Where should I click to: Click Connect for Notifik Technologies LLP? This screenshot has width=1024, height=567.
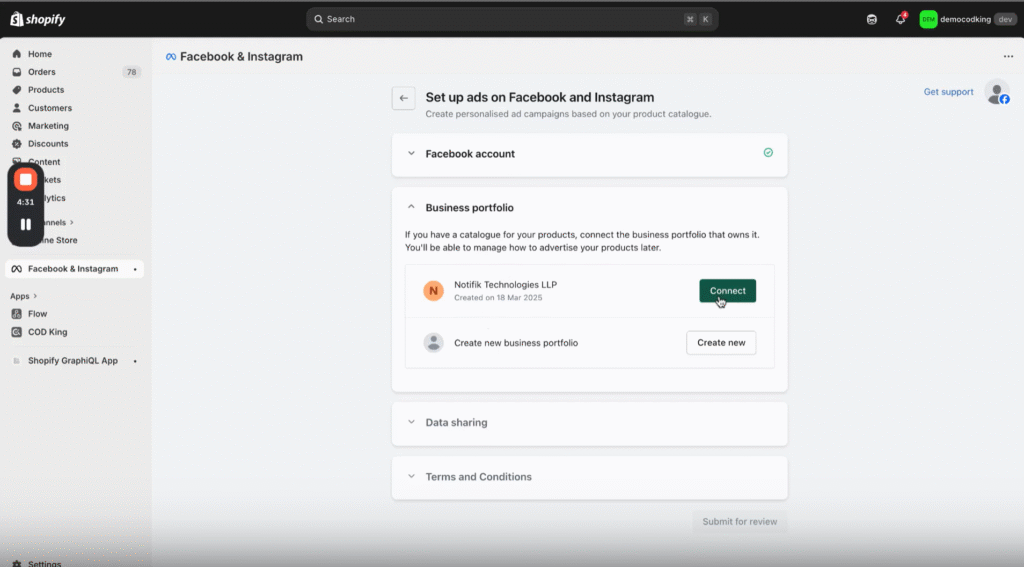(727, 291)
